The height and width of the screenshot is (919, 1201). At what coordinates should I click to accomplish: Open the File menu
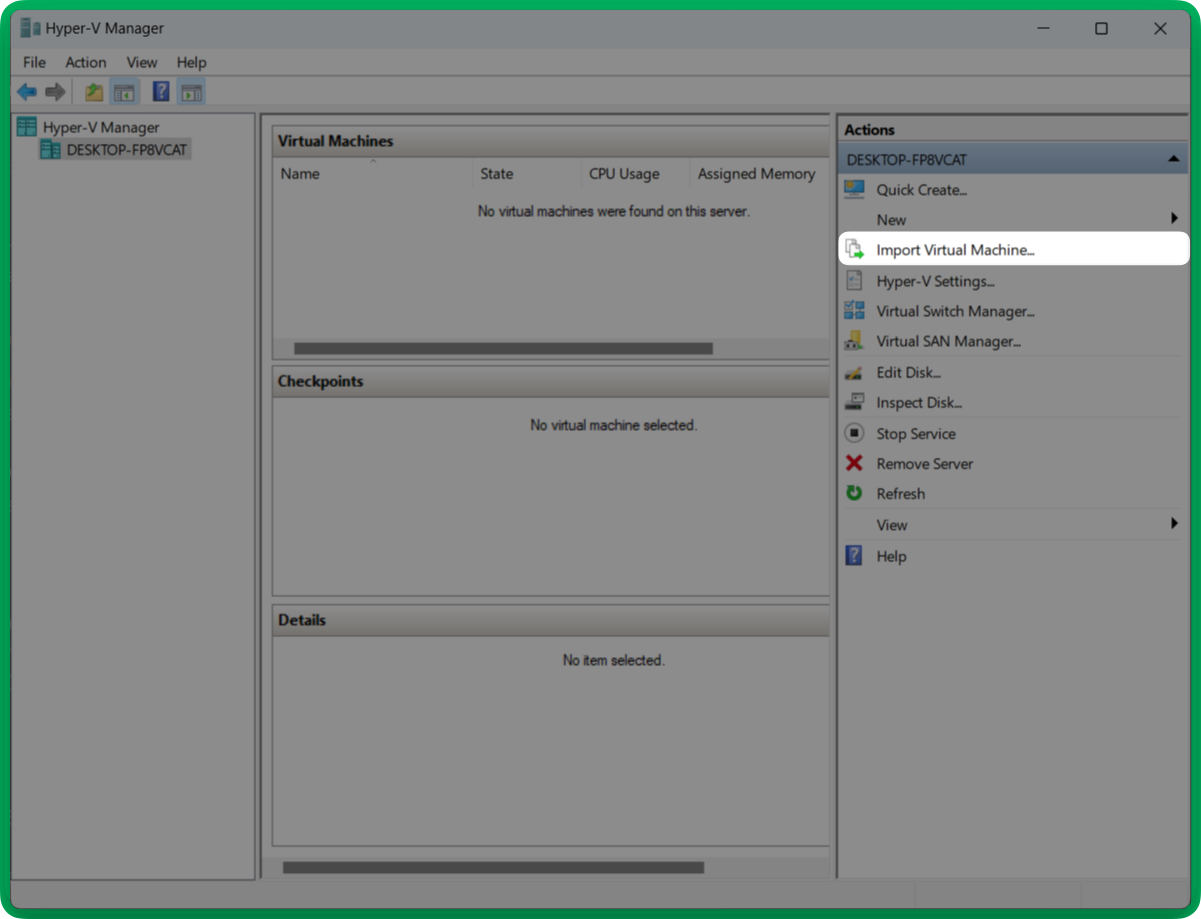[x=34, y=62]
